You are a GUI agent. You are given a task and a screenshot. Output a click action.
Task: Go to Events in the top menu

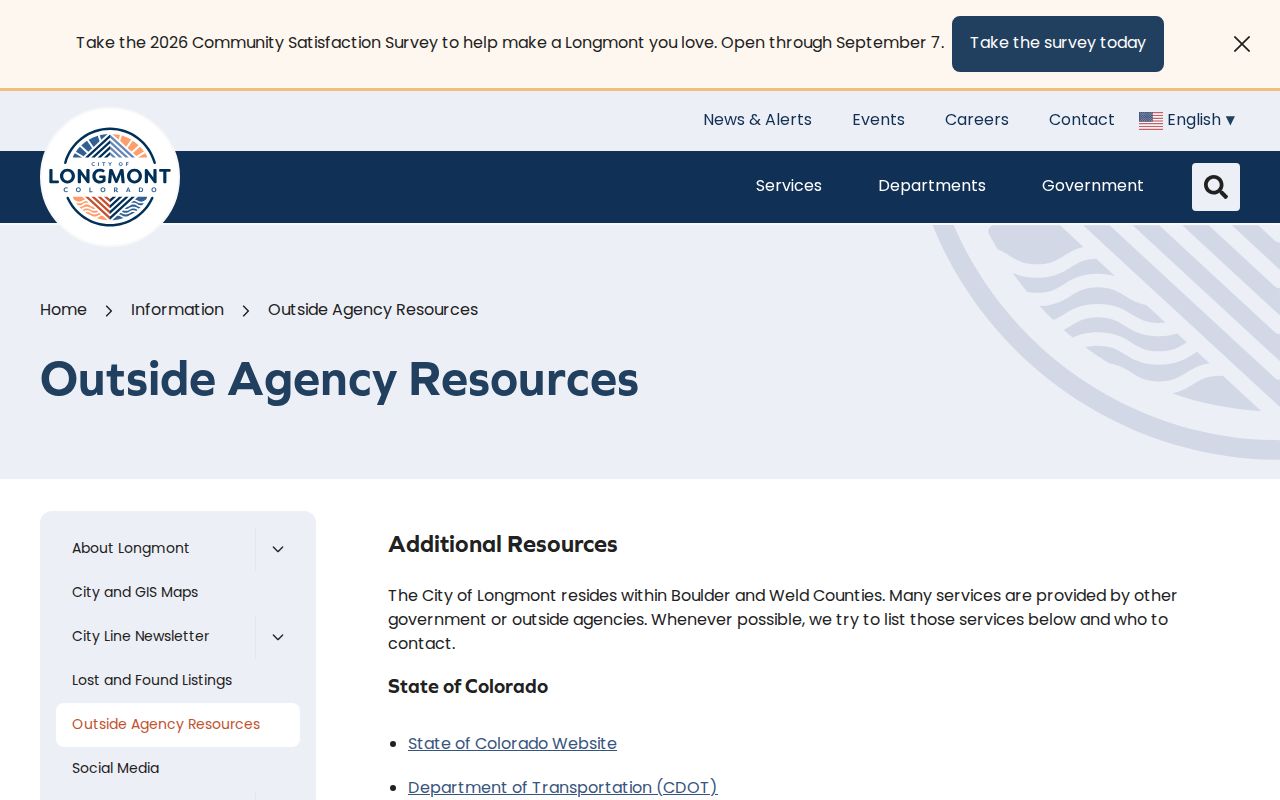click(x=878, y=120)
